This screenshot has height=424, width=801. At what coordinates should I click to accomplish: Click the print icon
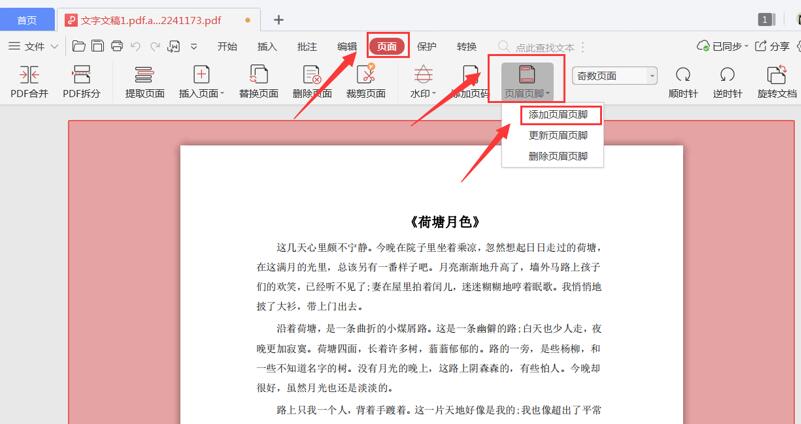point(117,46)
